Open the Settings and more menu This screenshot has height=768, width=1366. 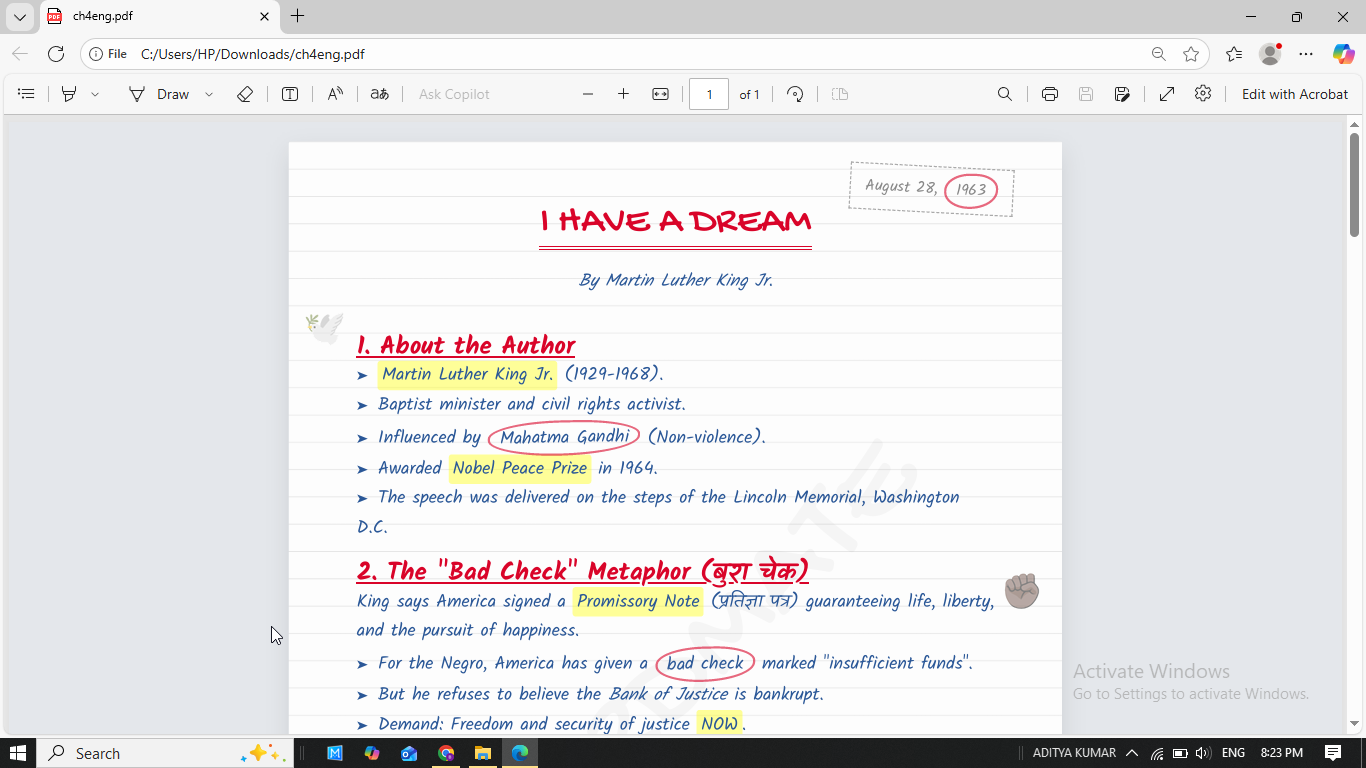pos(1306,54)
